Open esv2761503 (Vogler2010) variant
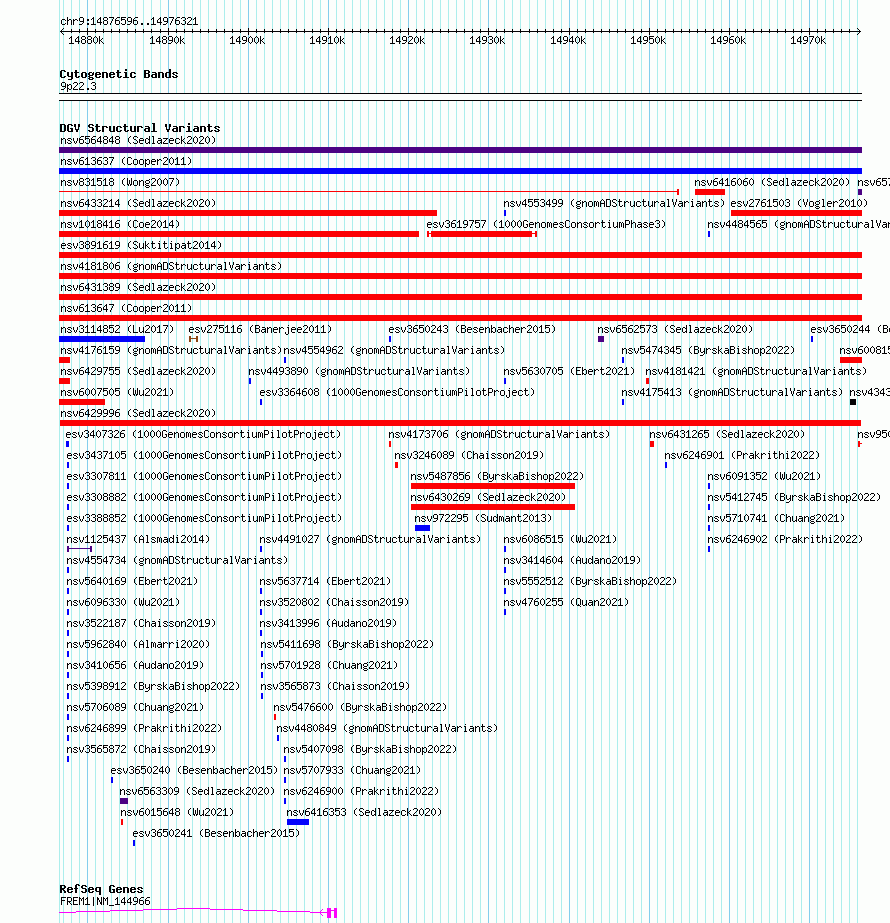This screenshot has width=890, height=923. [x=799, y=203]
